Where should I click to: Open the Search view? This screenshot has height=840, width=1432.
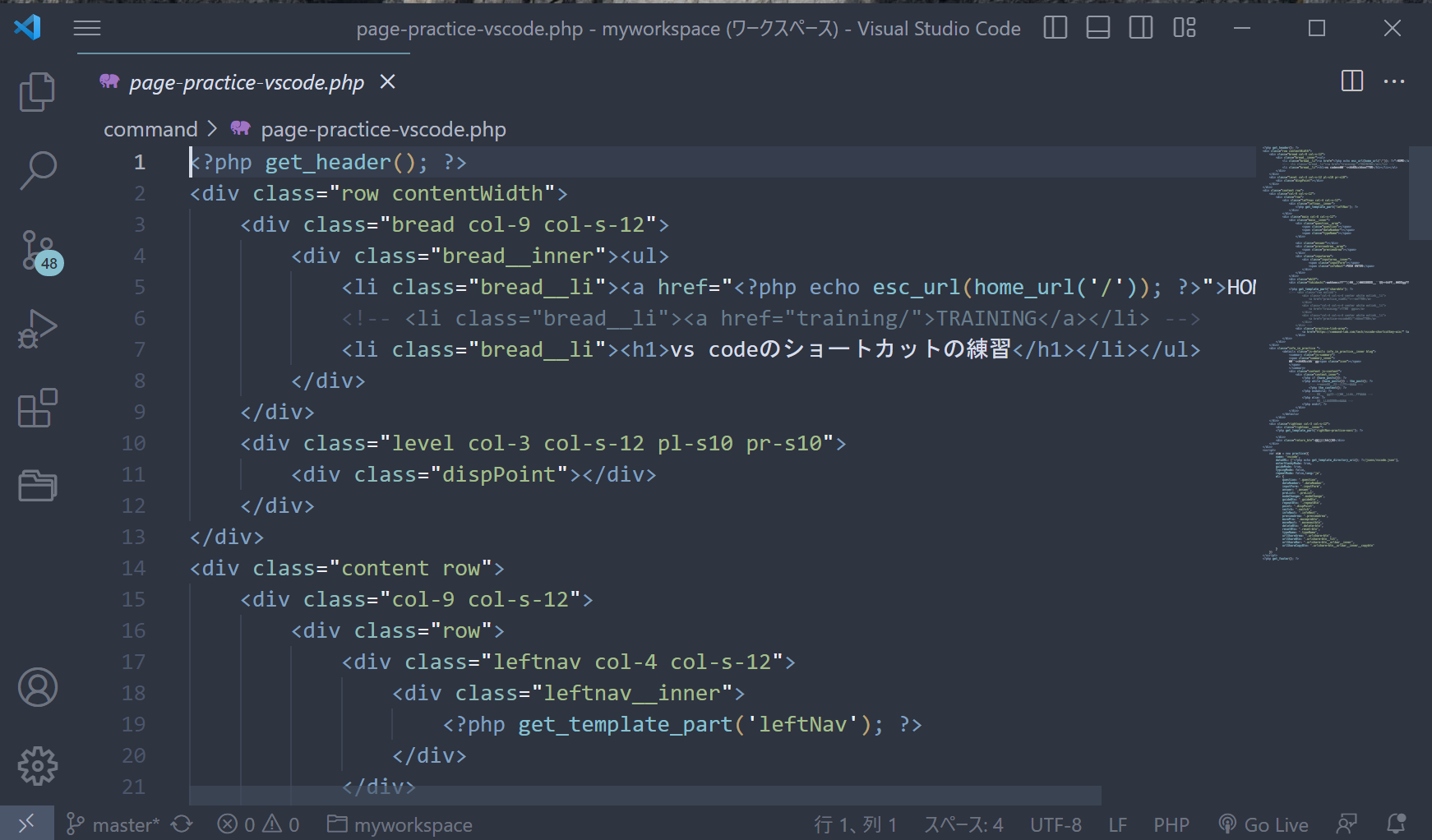(x=37, y=170)
